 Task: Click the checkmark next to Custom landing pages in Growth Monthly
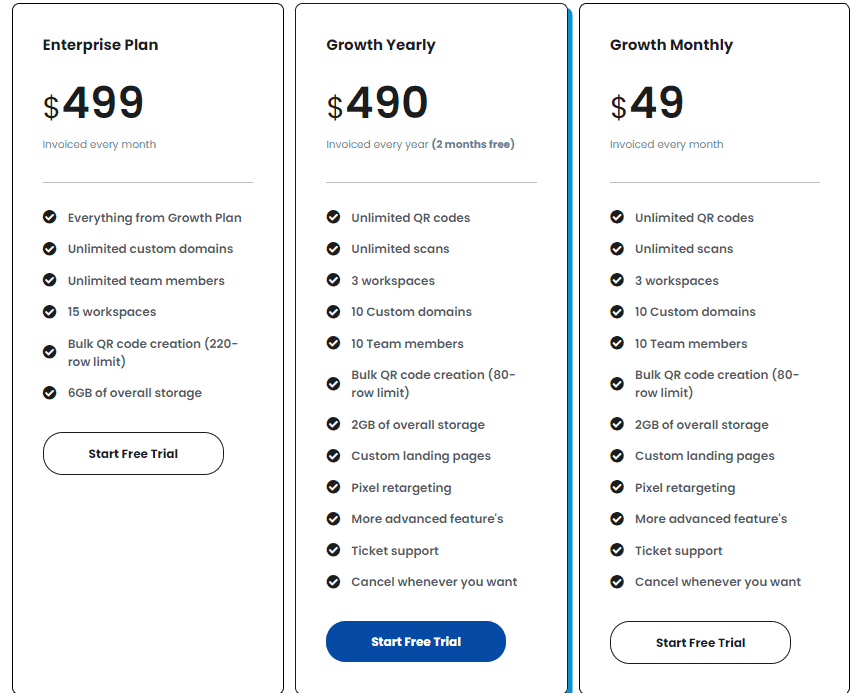tap(616, 456)
